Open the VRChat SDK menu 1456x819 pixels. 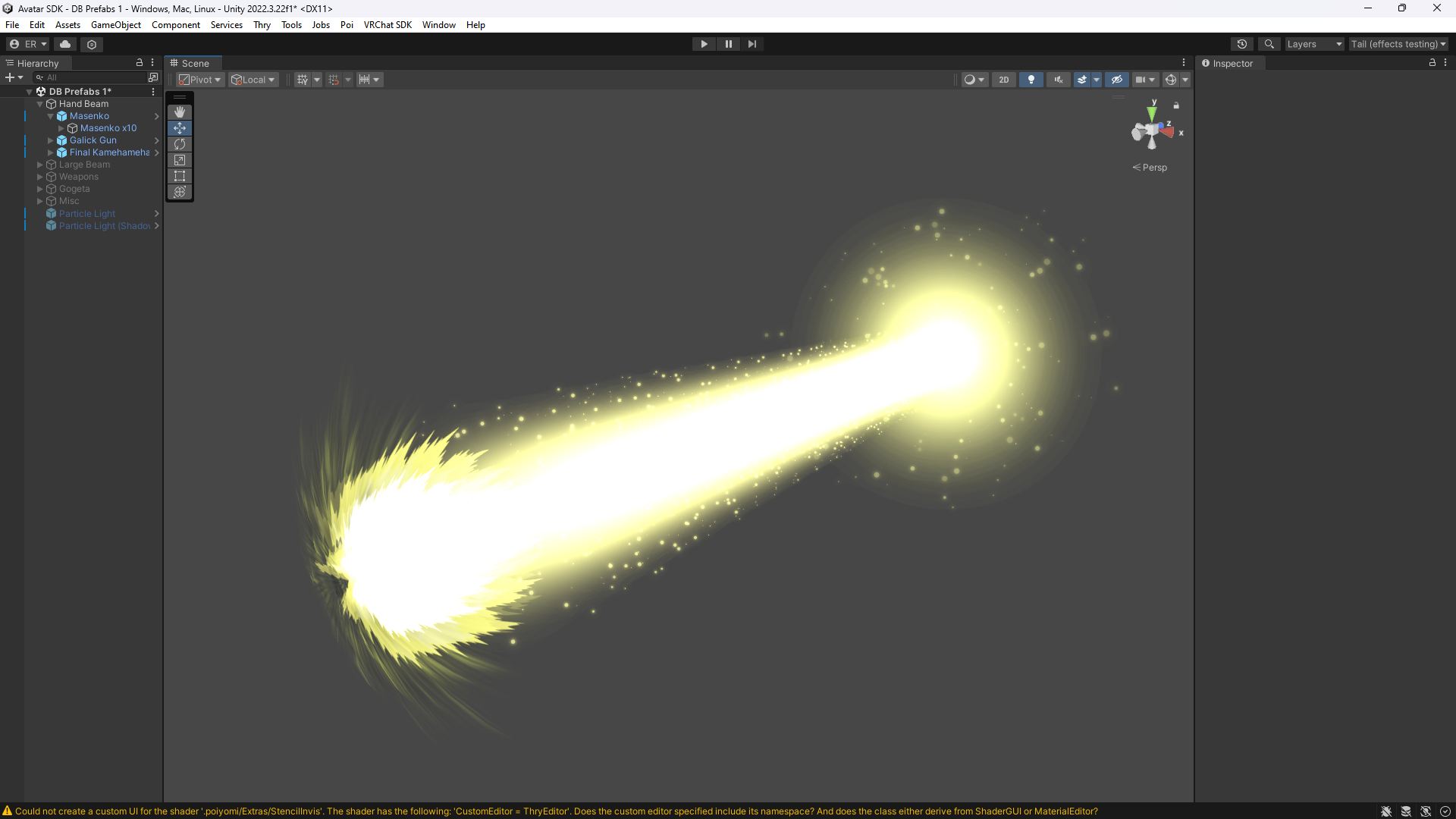pos(388,25)
